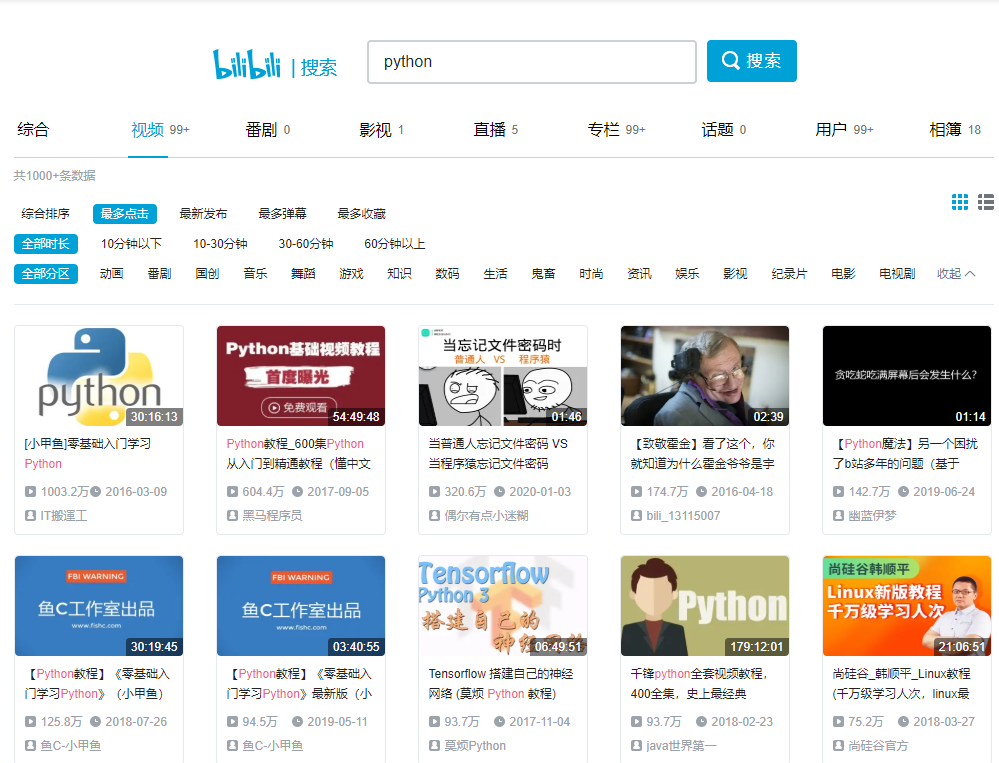This screenshot has height=763, width=999.
Task: Switch to list view layout icon
Action: click(986, 202)
